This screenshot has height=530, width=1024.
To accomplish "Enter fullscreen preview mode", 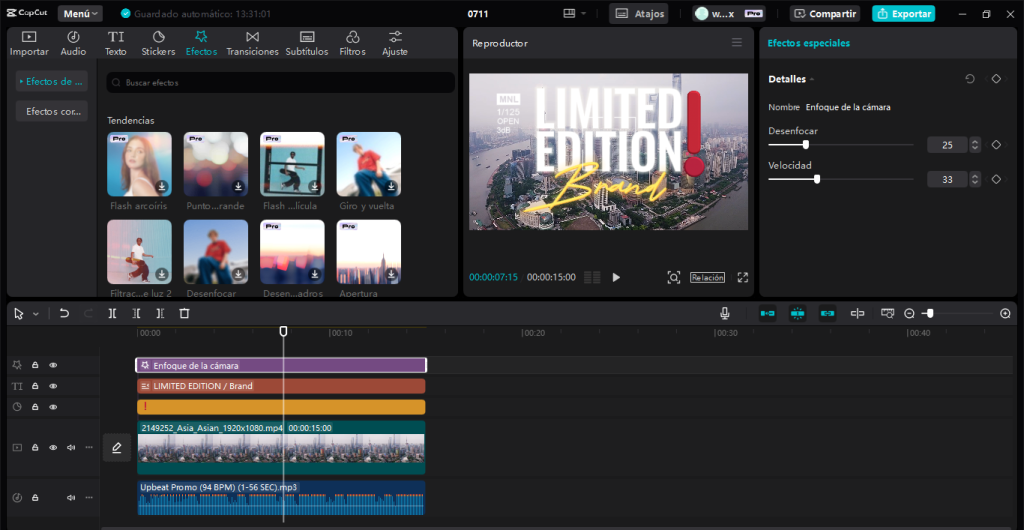I will pos(743,277).
